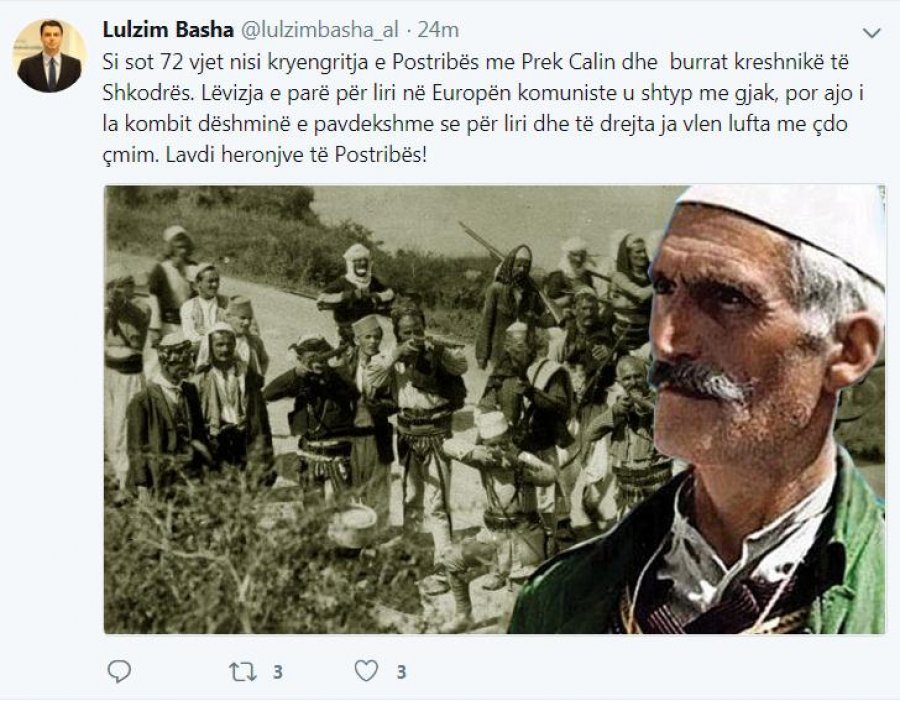Open the tweet permalink via 24m timestamp

pyautogui.click(x=438, y=30)
